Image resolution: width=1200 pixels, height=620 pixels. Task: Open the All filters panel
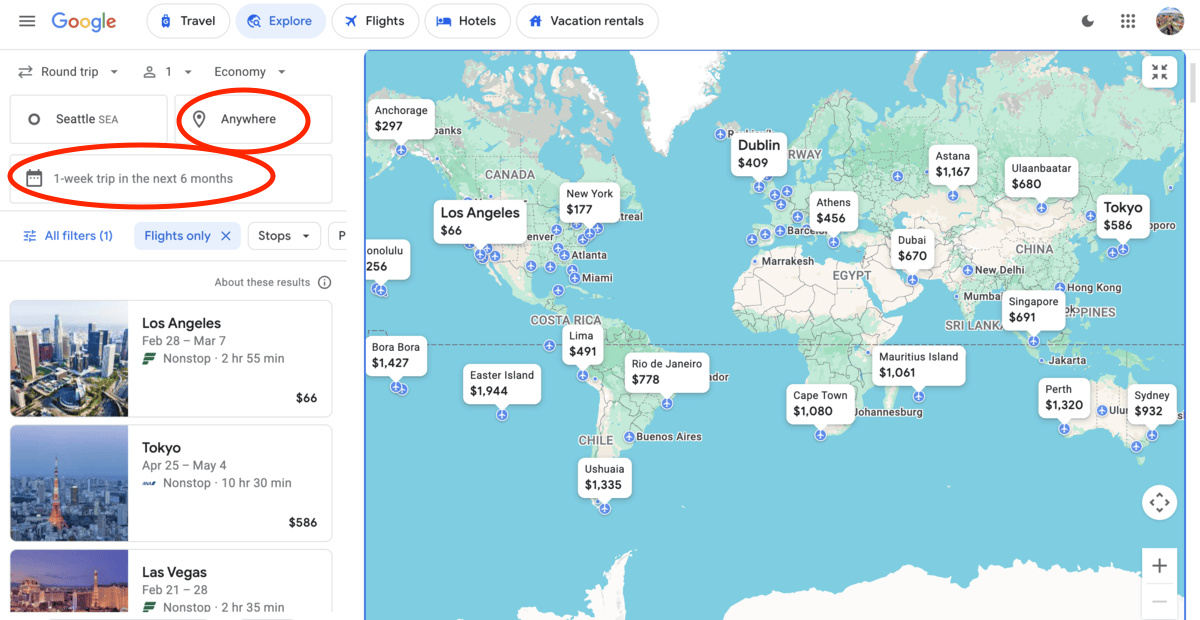pos(67,235)
